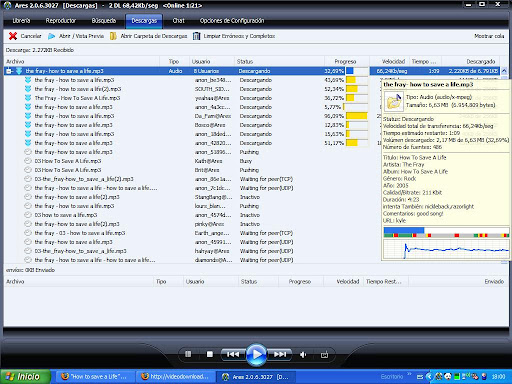Viewport: 512px width, 384px height.
Task: Sort downloads by Tipo column header
Action: point(174,61)
